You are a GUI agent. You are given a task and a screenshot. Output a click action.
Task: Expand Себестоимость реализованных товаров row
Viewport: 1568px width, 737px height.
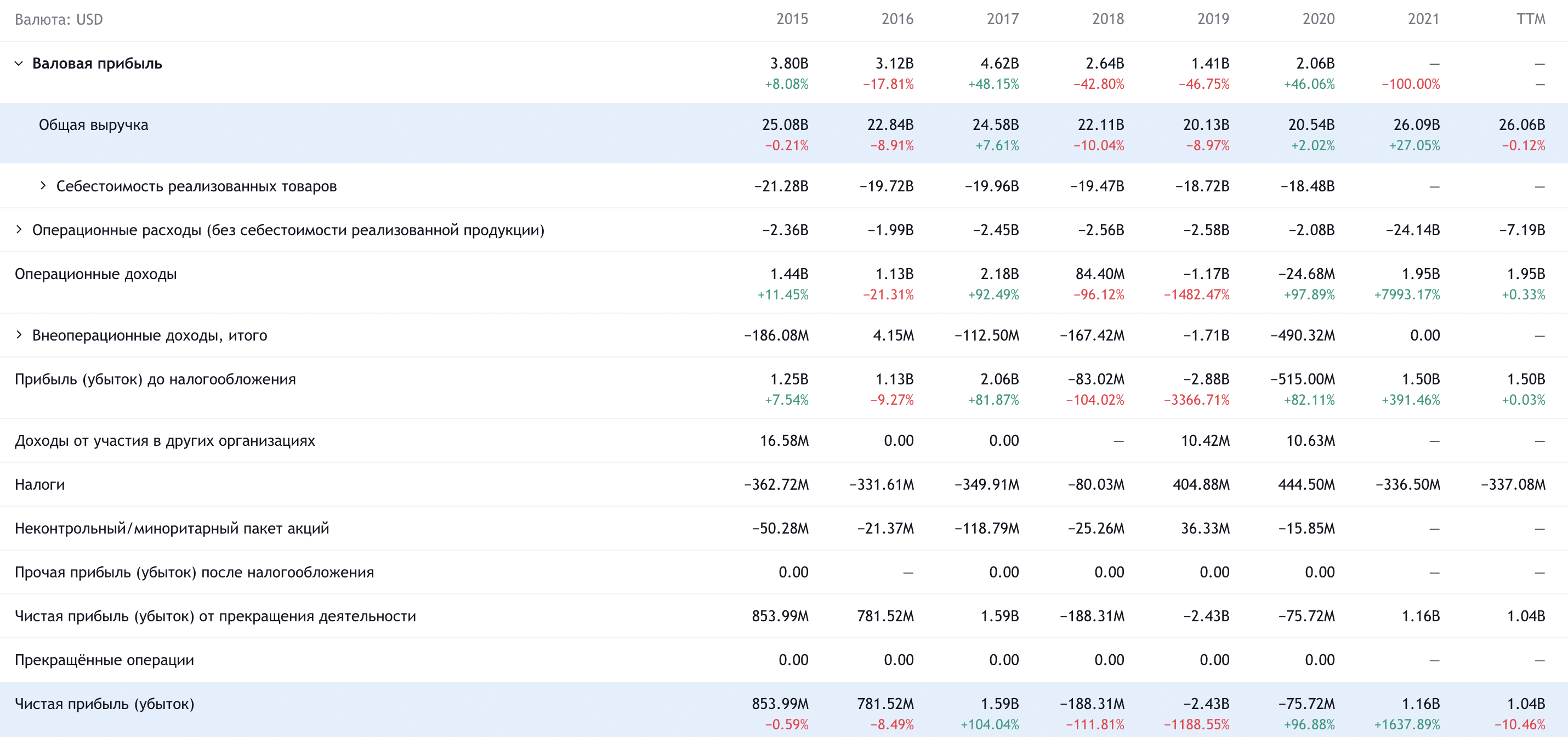(43, 185)
